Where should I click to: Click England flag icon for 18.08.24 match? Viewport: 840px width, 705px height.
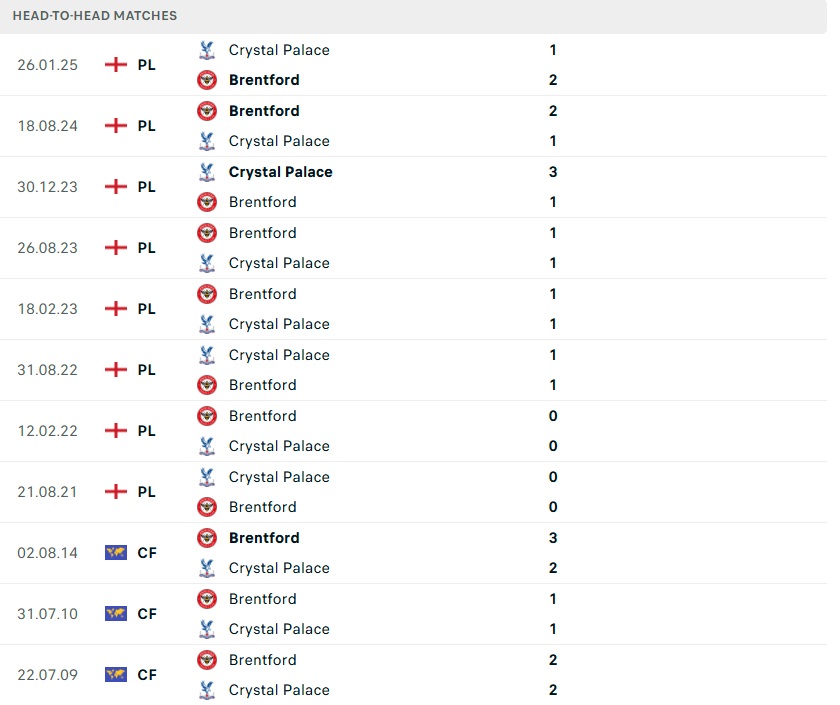(x=116, y=126)
